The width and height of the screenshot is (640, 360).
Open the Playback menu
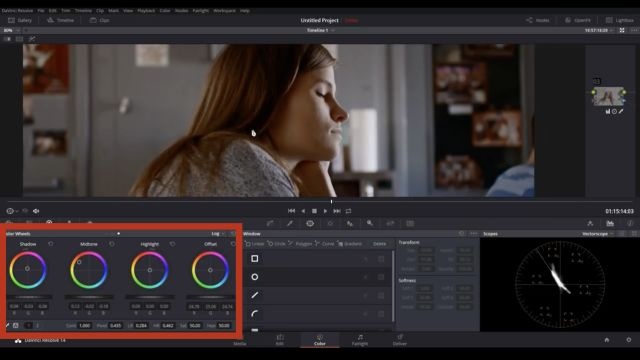click(146, 11)
